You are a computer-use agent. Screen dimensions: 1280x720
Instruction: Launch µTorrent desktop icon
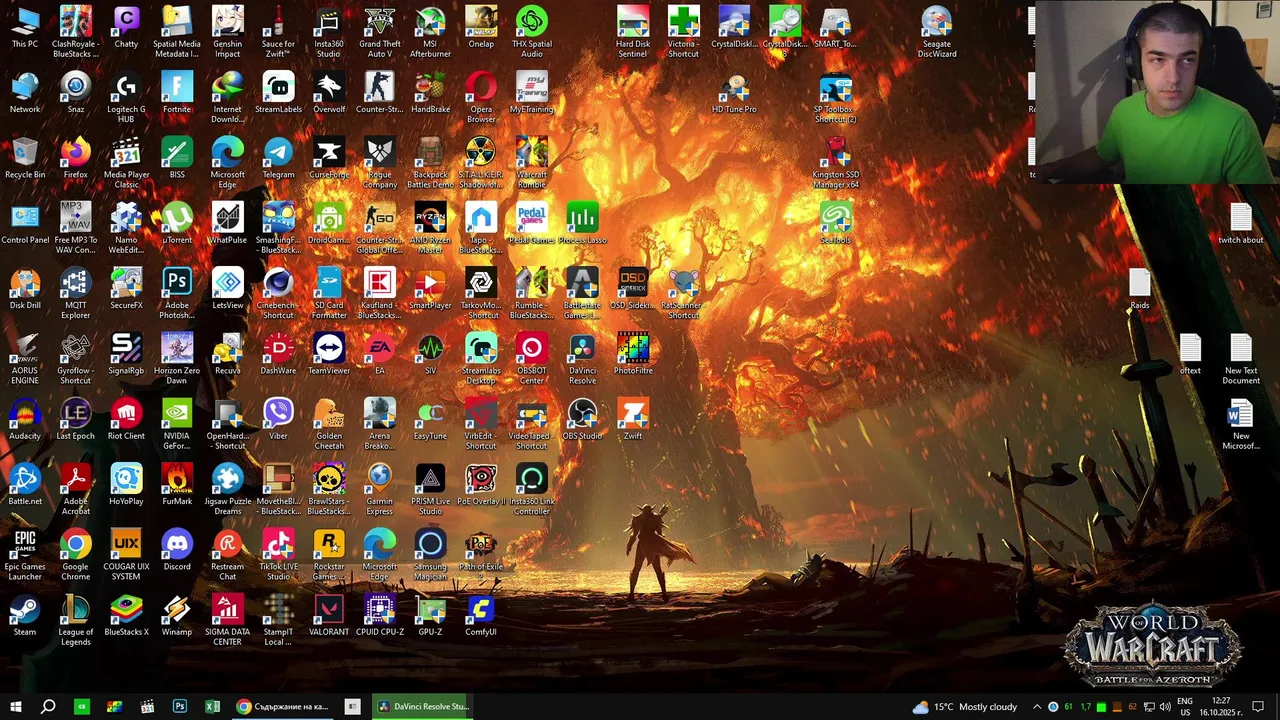tap(177, 224)
